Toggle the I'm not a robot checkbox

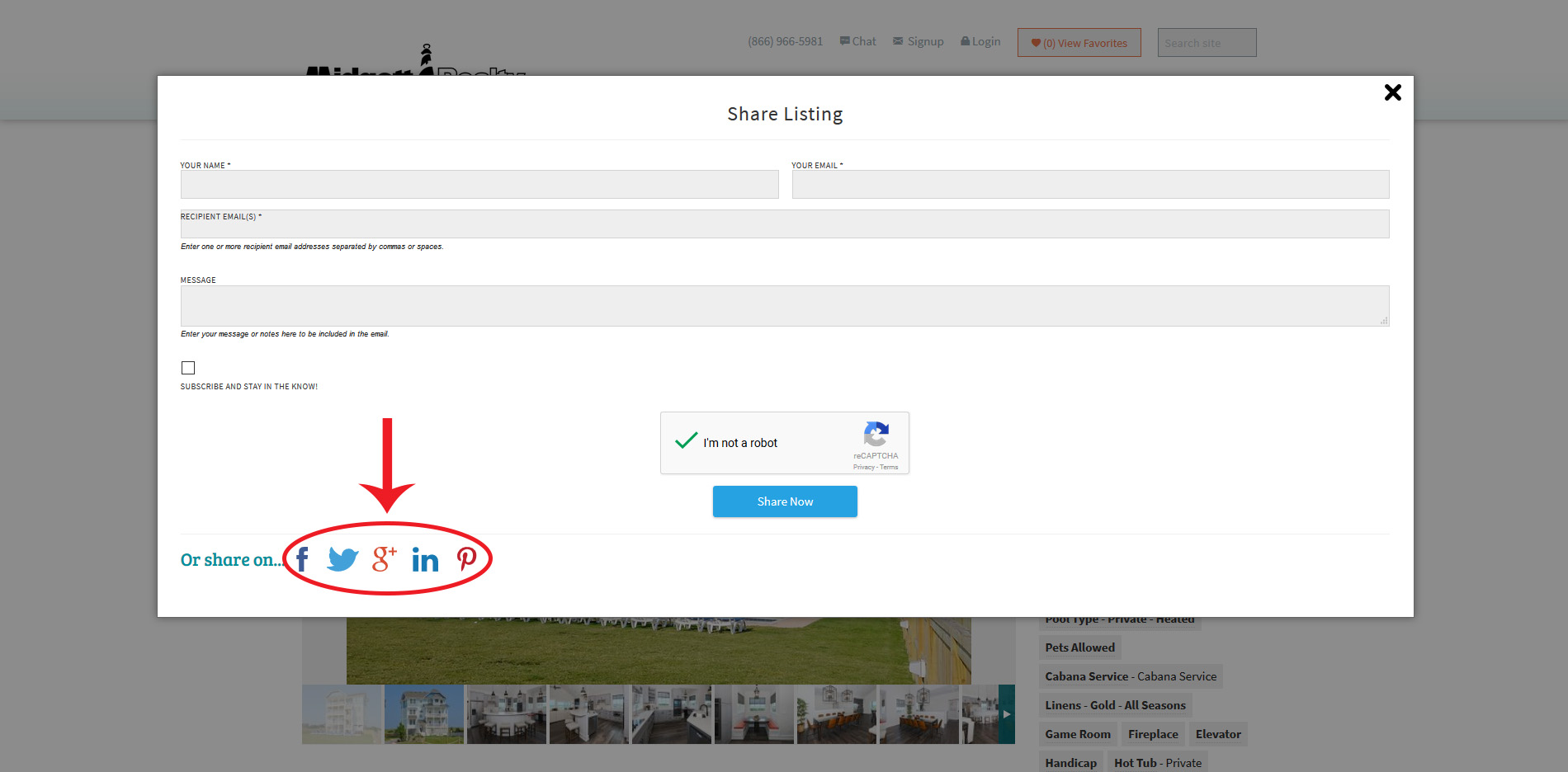pos(686,441)
